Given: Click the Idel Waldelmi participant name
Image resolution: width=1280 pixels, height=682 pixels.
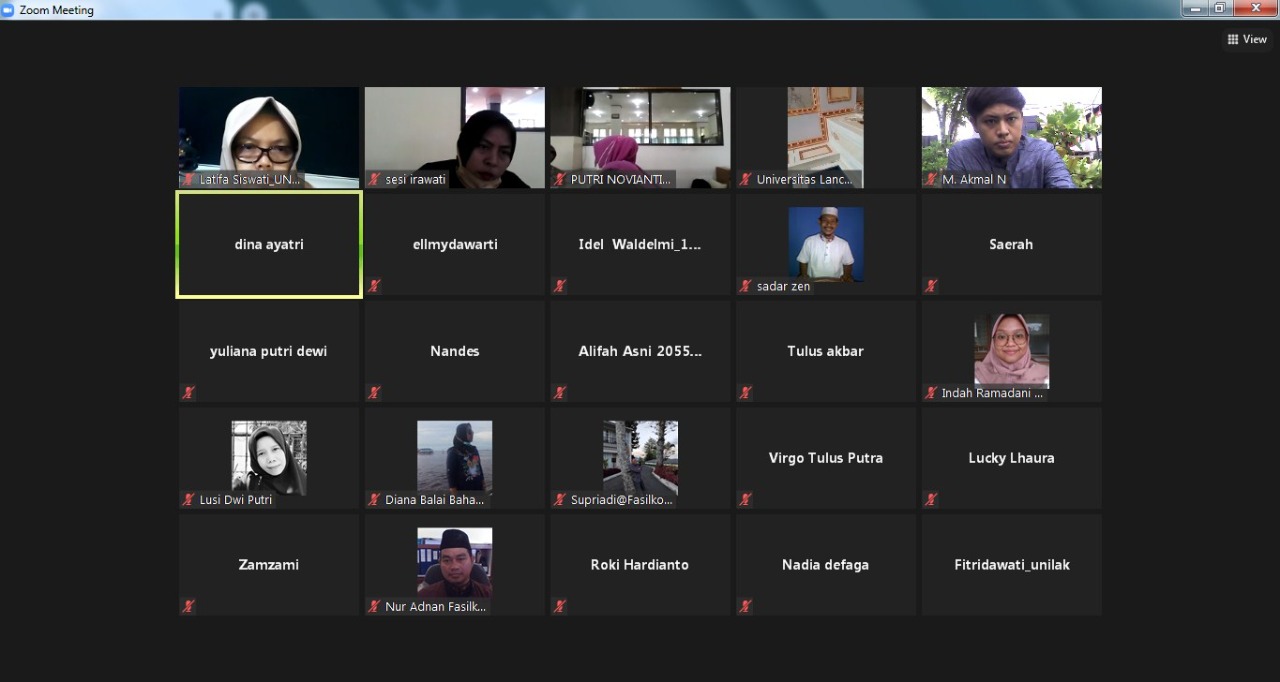Looking at the screenshot, I should (640, 244).
